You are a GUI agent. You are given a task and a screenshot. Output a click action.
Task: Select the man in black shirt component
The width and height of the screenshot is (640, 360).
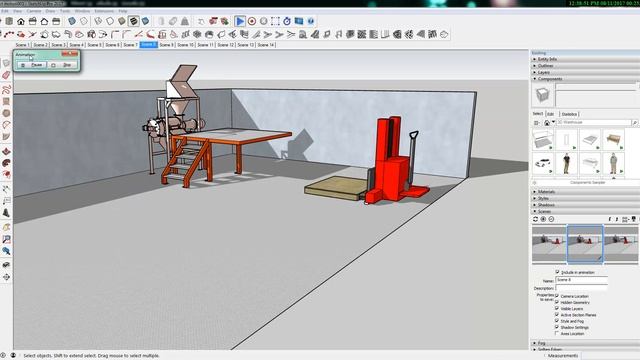(566, 163)
